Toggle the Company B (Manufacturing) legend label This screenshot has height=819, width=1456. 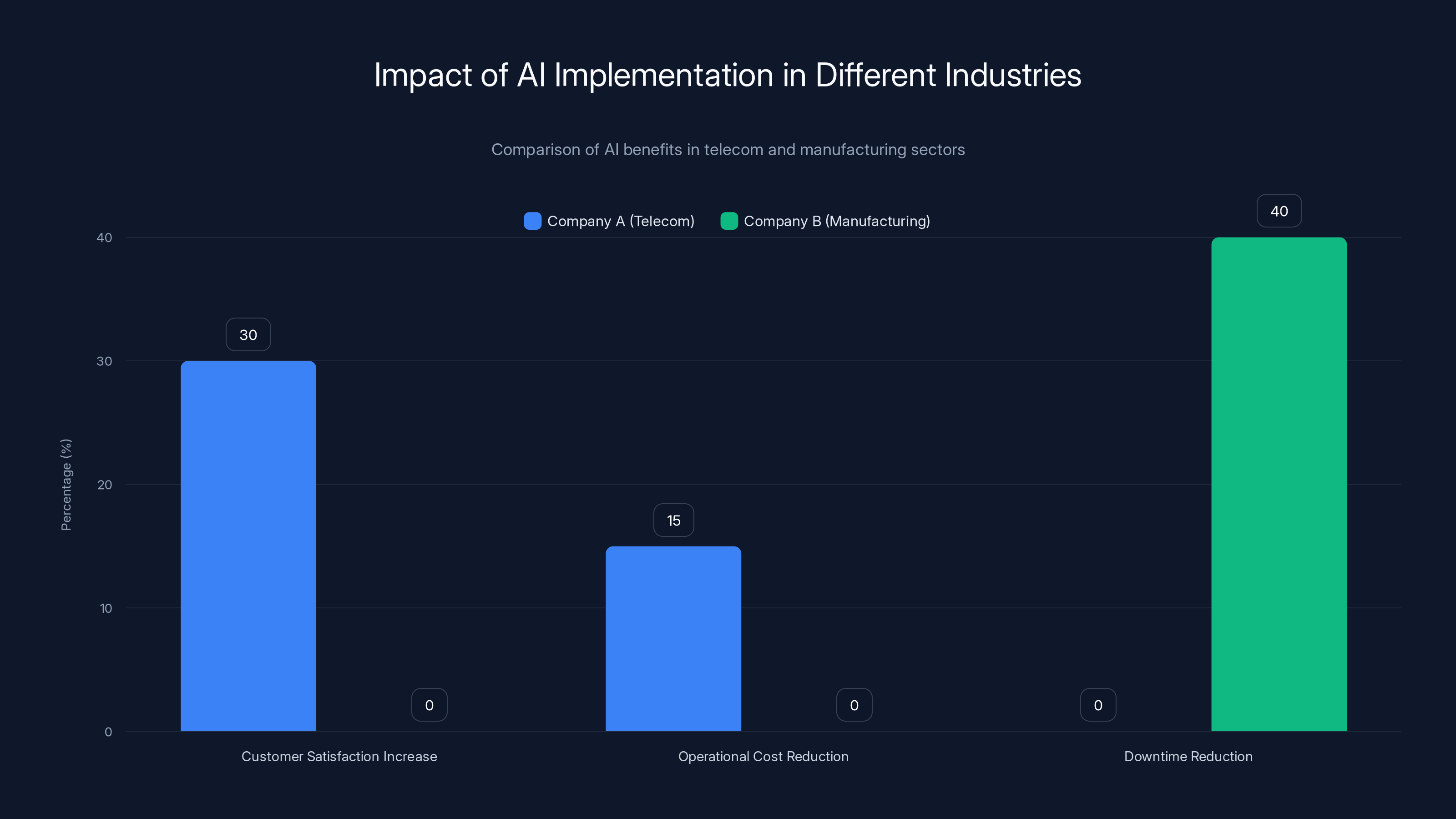tap(837, 221)
